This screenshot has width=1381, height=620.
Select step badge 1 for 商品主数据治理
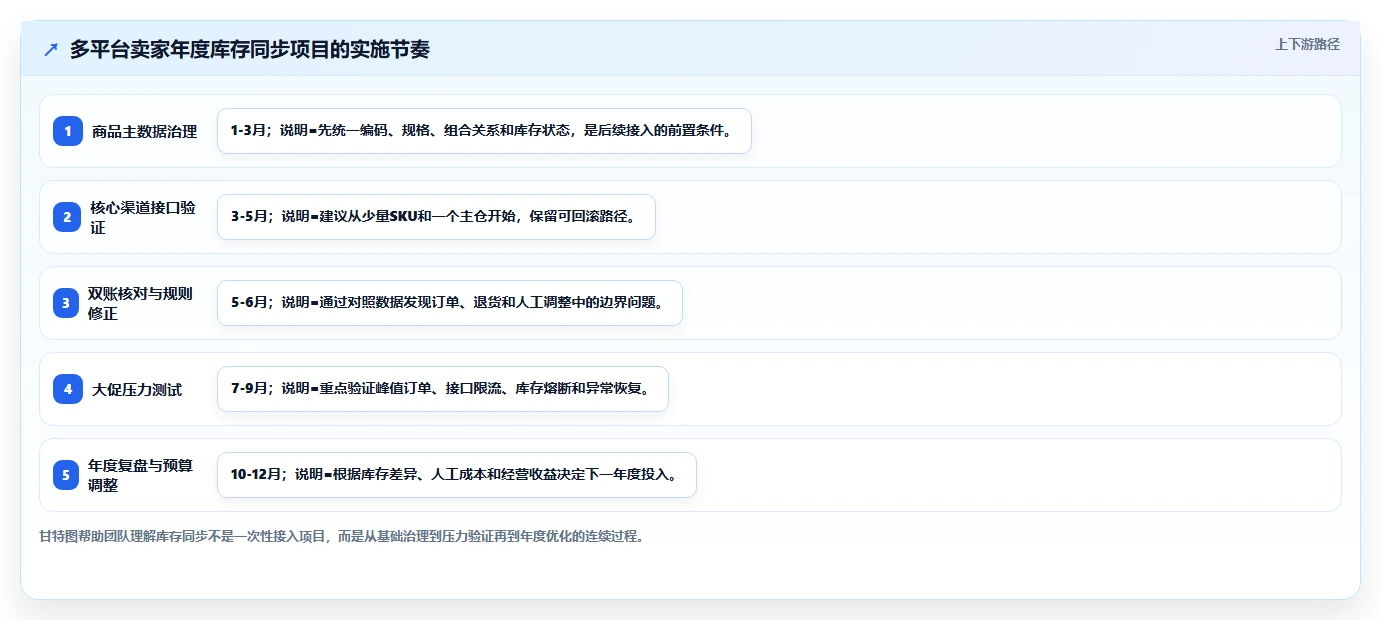(68, 131)
